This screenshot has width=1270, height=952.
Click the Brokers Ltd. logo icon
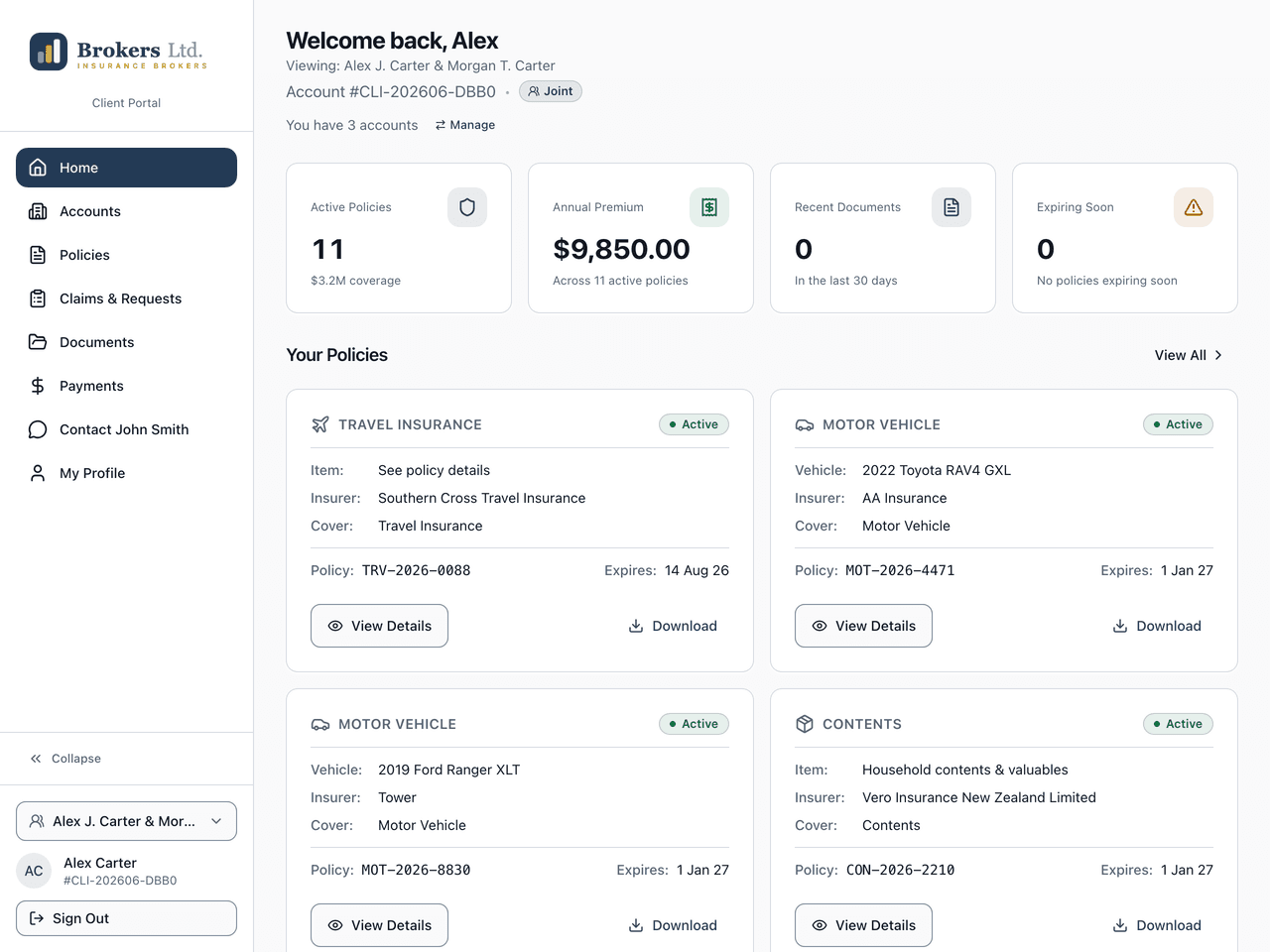coord(49,53)
